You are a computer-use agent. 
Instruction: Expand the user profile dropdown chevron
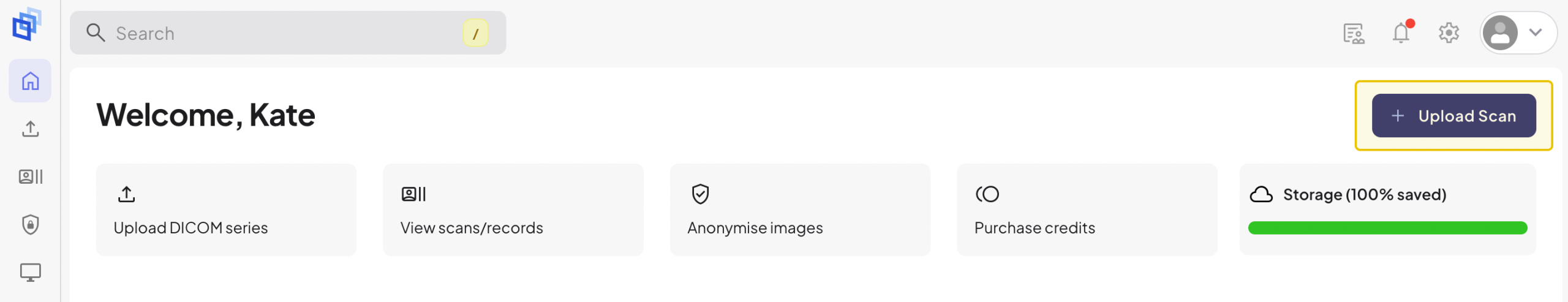tap(1535, 32)
